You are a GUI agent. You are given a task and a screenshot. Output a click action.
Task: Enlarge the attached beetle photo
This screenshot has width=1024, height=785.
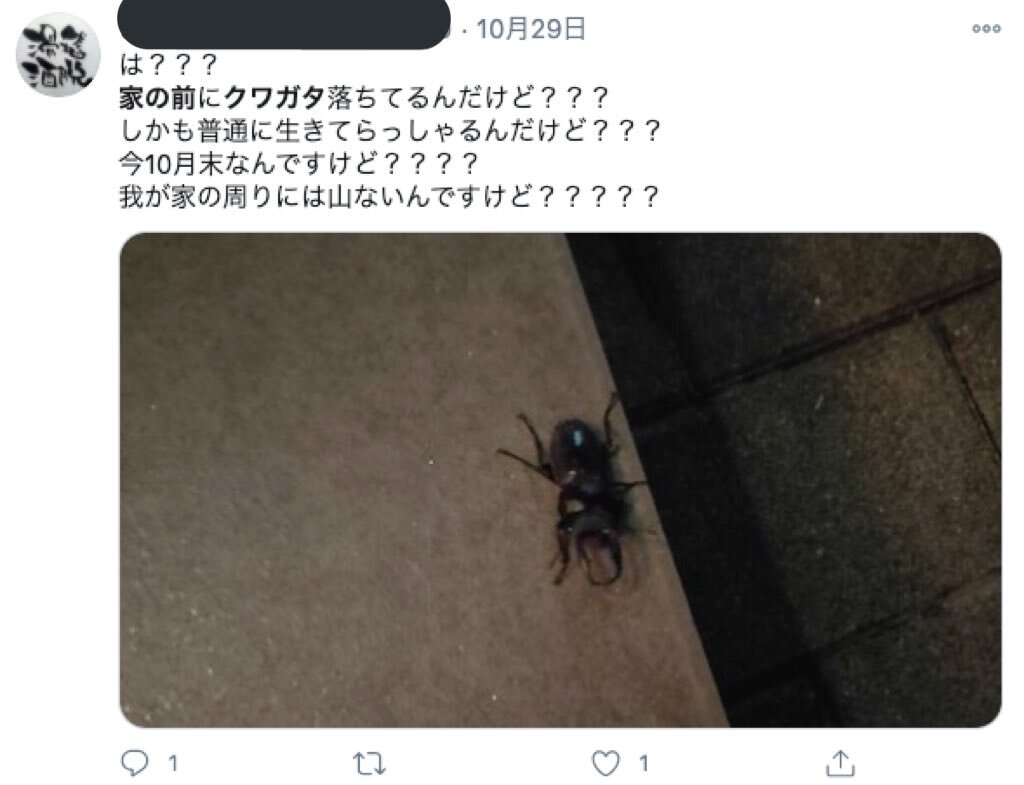[560, 480]
